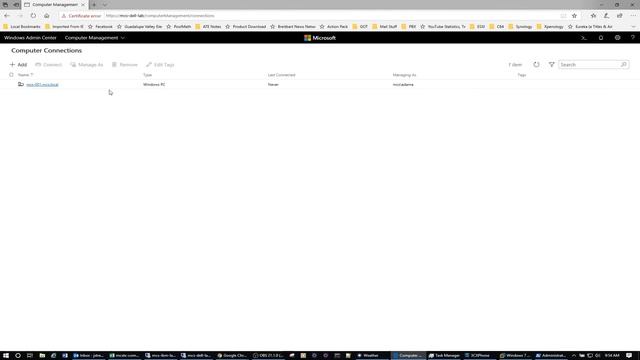Click the filter funnel icon
Screen dimensions: 640x360
click(551, 64)
